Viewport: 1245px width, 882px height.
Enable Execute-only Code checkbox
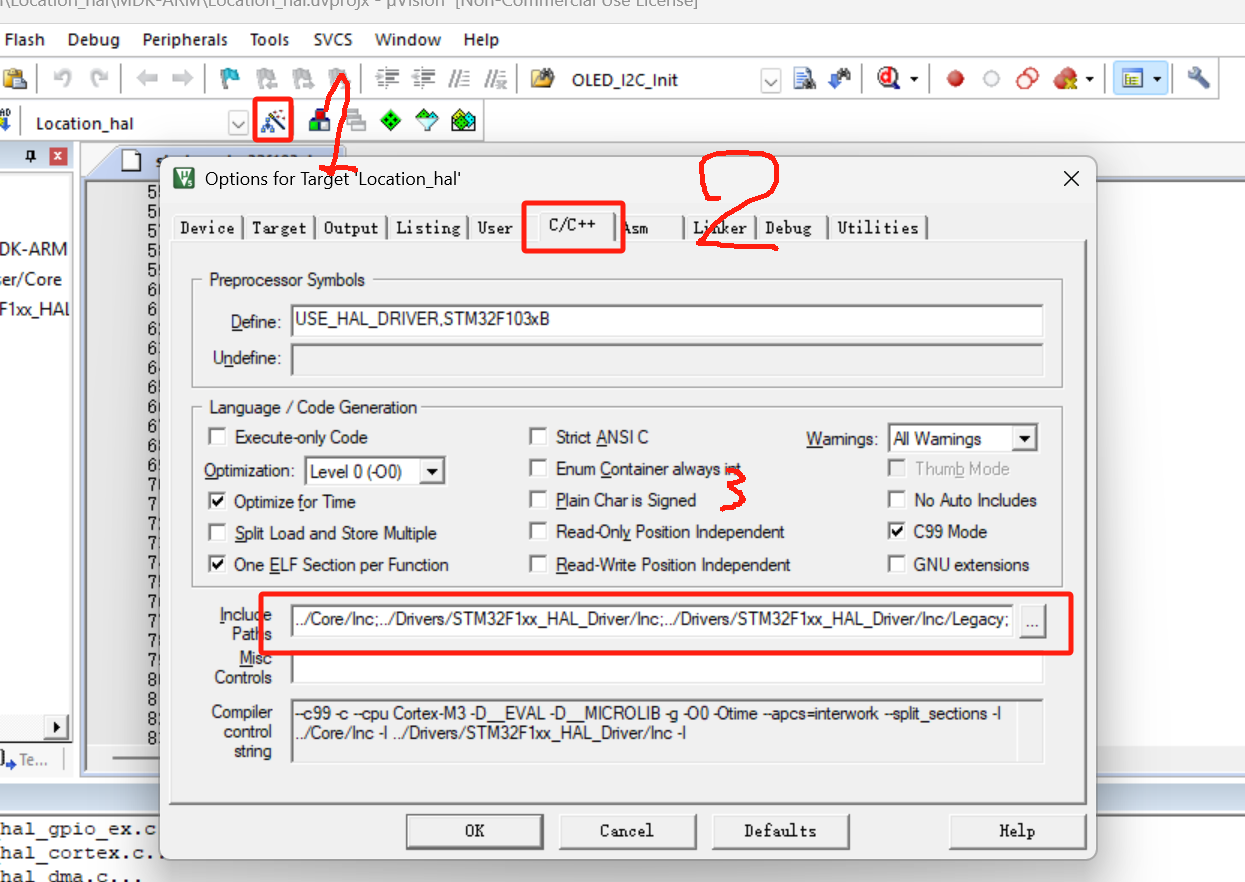coord(217,437)
